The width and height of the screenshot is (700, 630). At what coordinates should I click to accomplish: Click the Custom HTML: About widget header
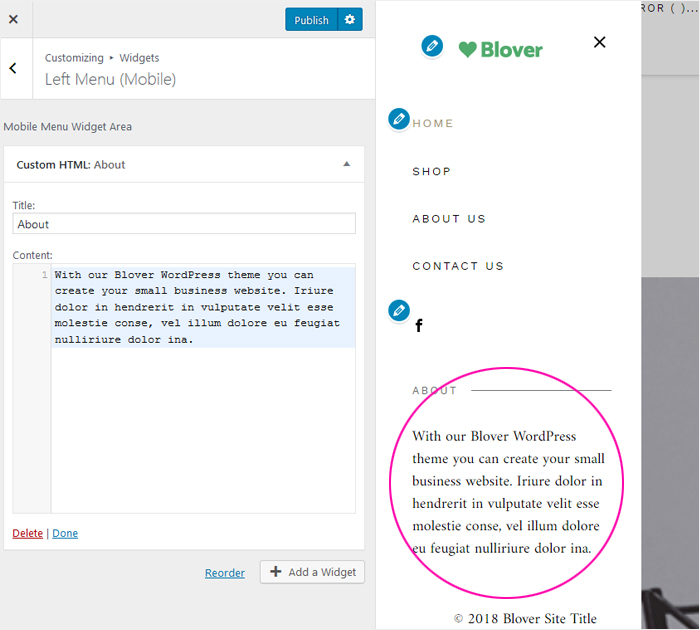click(x=184, y=164)
